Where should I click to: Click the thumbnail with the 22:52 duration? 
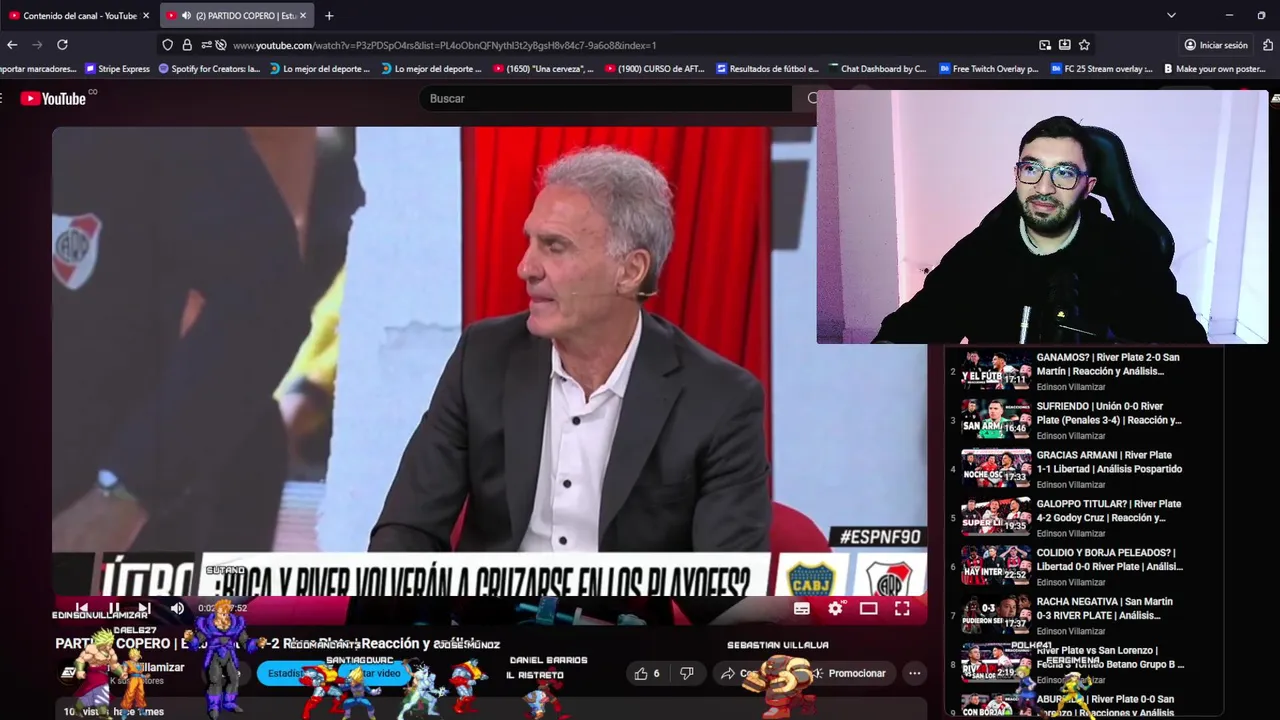[996, 566]
